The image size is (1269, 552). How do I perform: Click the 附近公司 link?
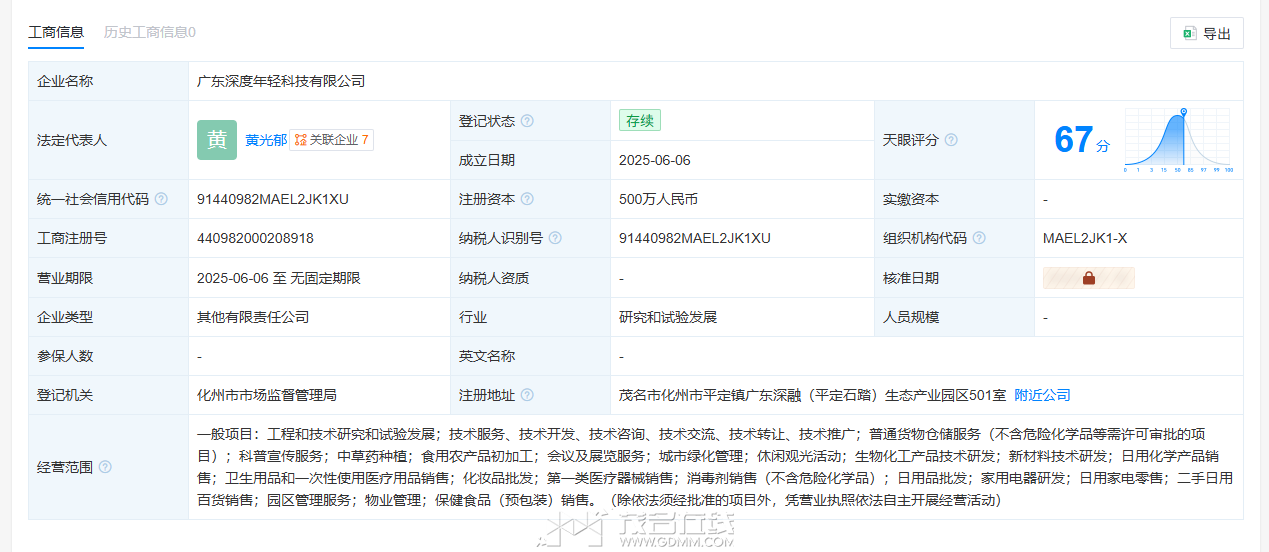coord(1042,395)
